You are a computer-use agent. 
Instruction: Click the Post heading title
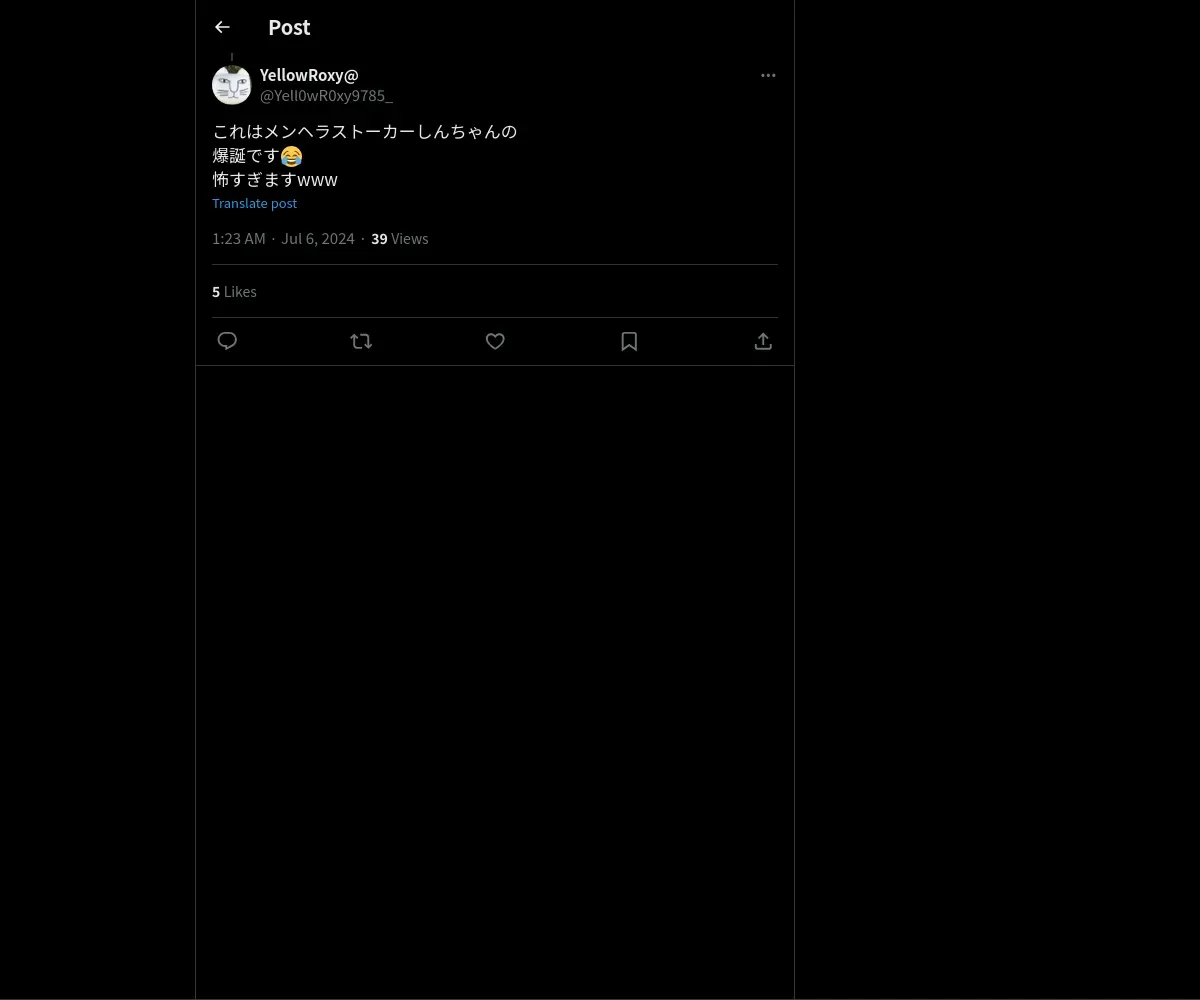289,27
